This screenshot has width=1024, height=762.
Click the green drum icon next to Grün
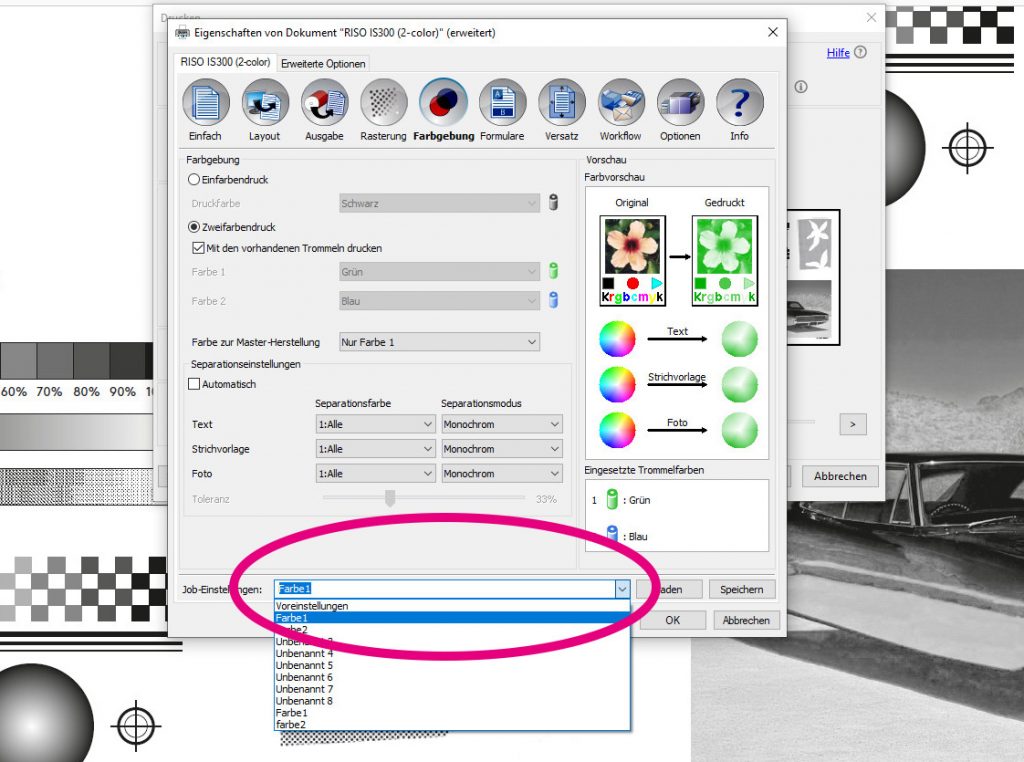click(x=612, y=500)
